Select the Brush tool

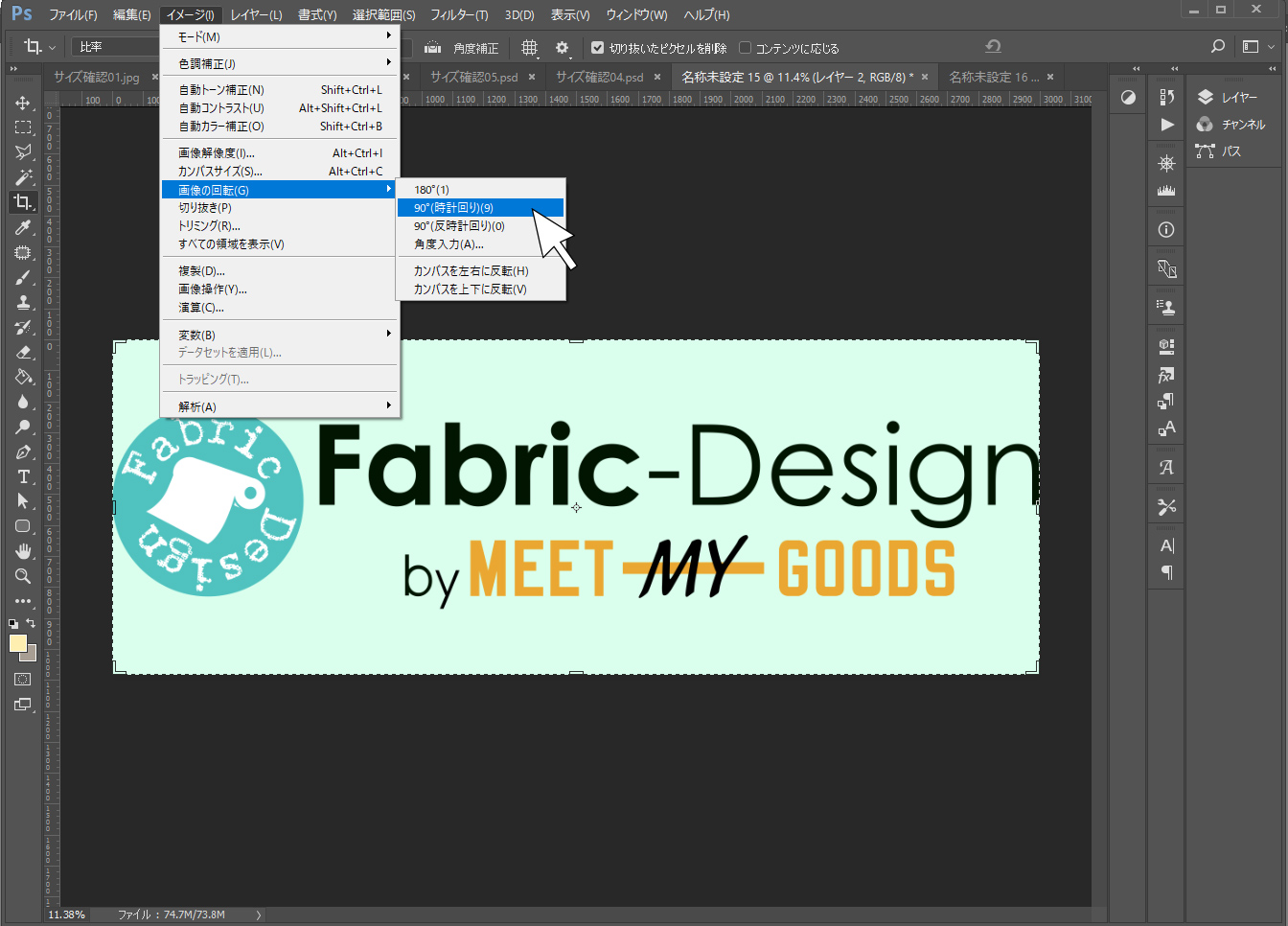23,277
